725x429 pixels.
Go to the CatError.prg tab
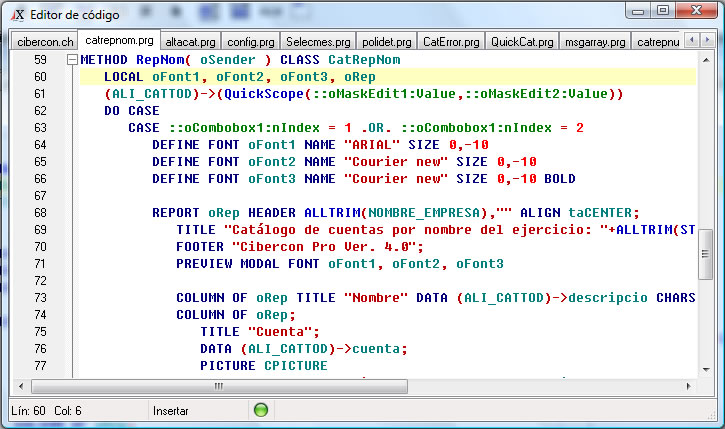click(450, 42)
